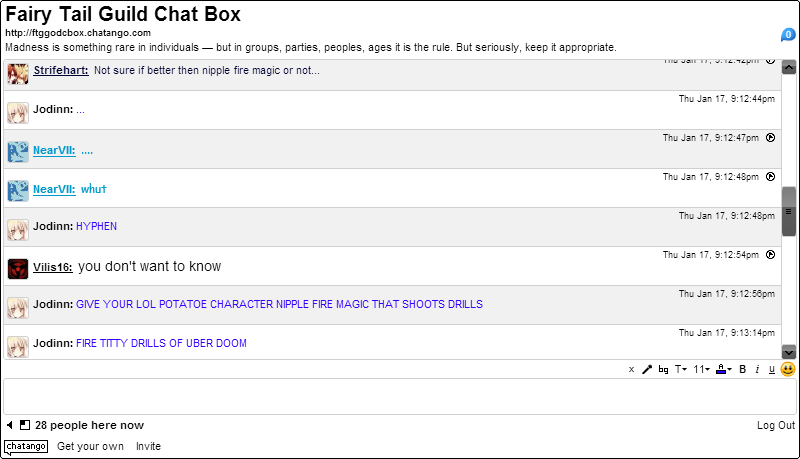Toggle bold text formatting

coord(742,369)
